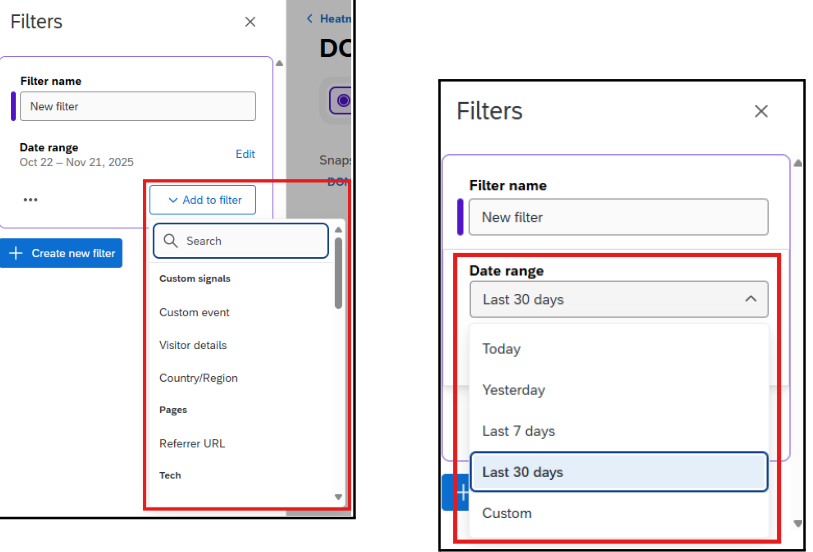Image resolution: width=813 pixels, height=552 pixels.
Task: Click the Edit link beside Date range
Action: [x=245, y=154]
